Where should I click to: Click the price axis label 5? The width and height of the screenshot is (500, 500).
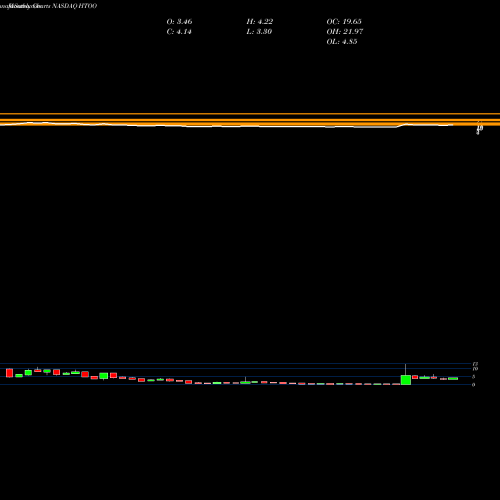(x=473, y=377)
